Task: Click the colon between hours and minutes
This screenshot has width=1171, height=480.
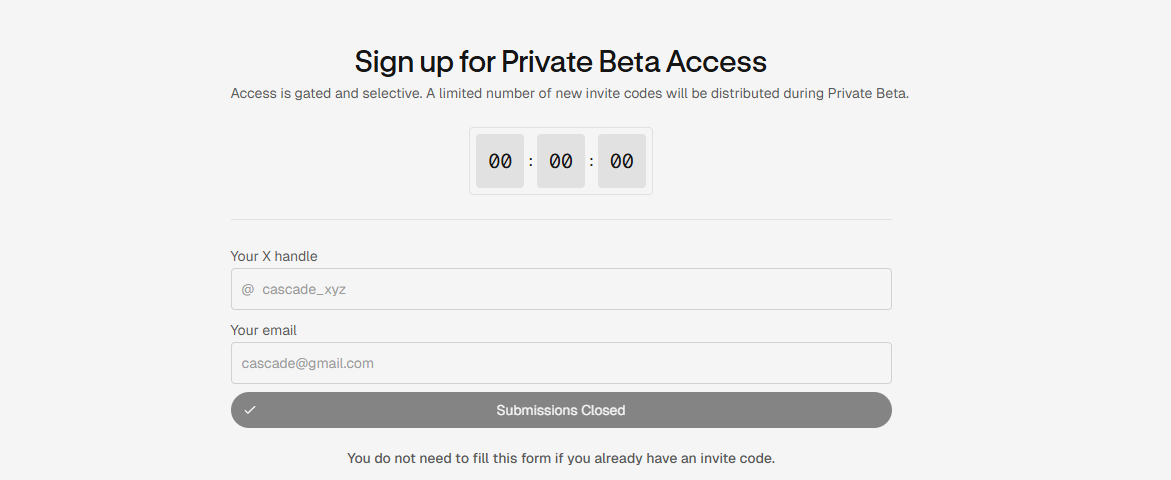Action: (531, 161)
